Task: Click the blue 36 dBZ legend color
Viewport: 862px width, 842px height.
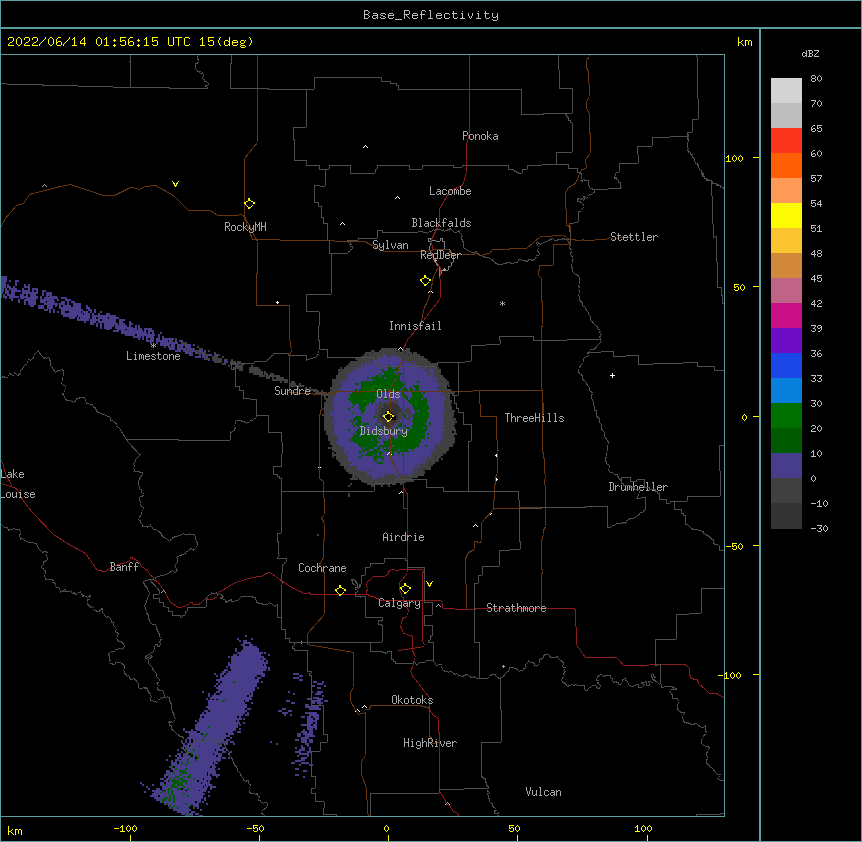Action: click(x=786, y=365)
